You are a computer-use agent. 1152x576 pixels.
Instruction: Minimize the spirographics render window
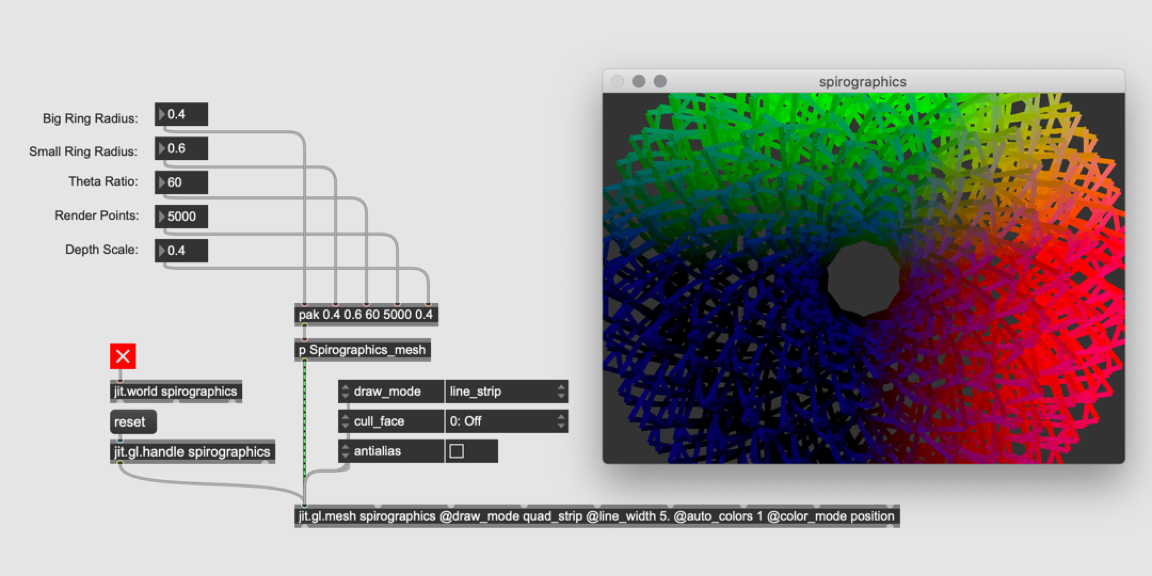(x=639, y=82)
